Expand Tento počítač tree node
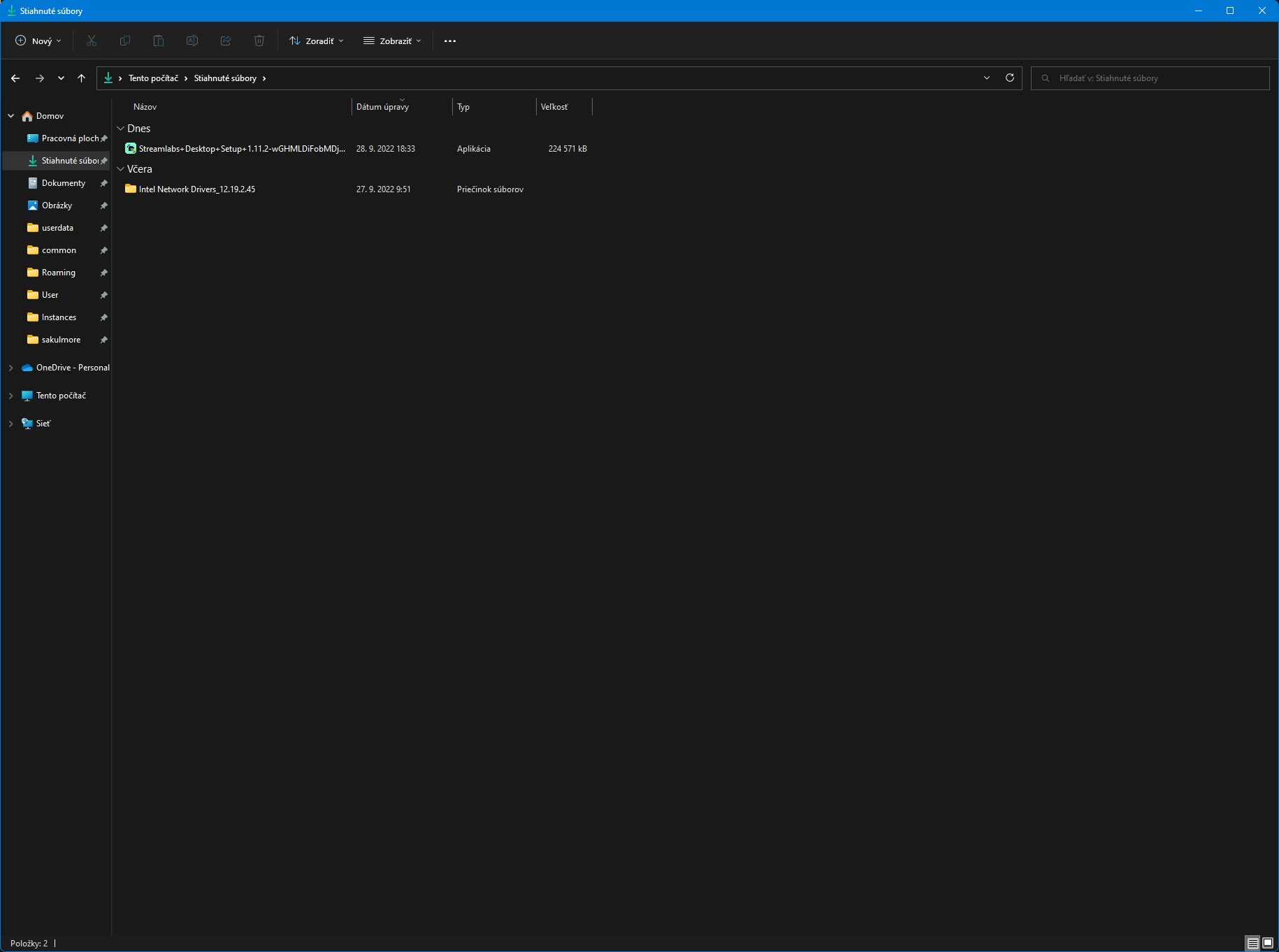 coord(11,396)
